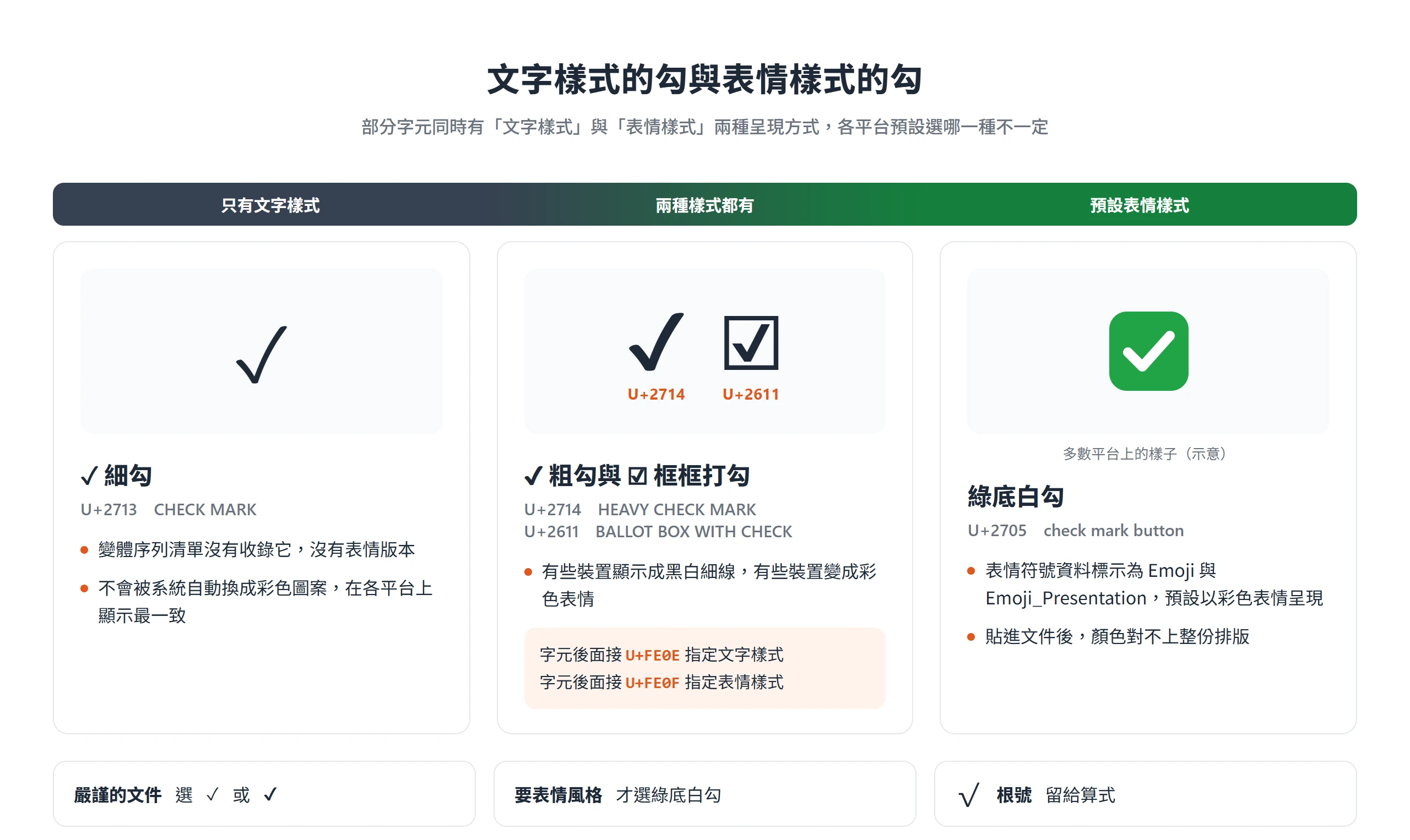Click bullet starting 表情符號資料標示為 Emoji

pos(1154,584)
